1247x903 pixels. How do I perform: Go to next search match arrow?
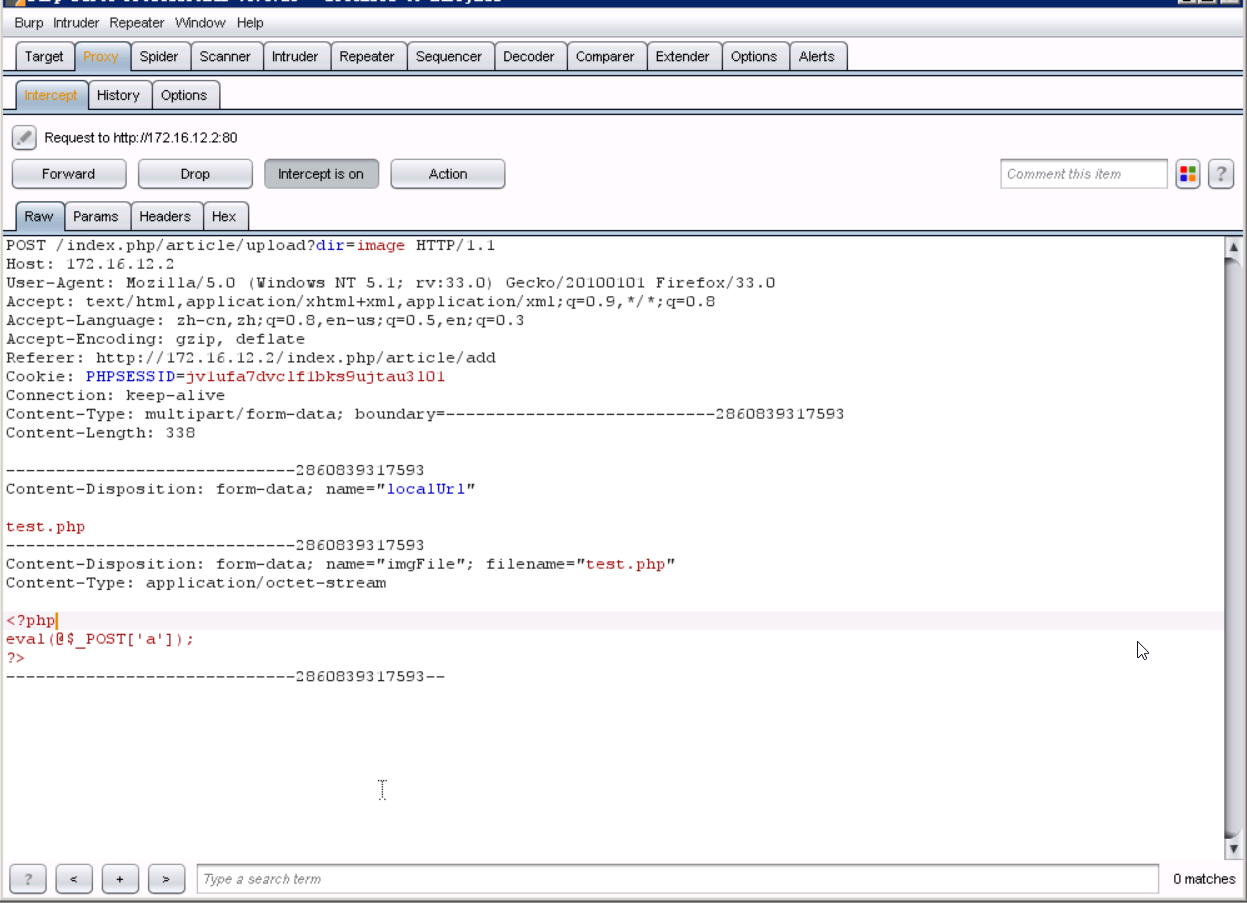(166, 879)
